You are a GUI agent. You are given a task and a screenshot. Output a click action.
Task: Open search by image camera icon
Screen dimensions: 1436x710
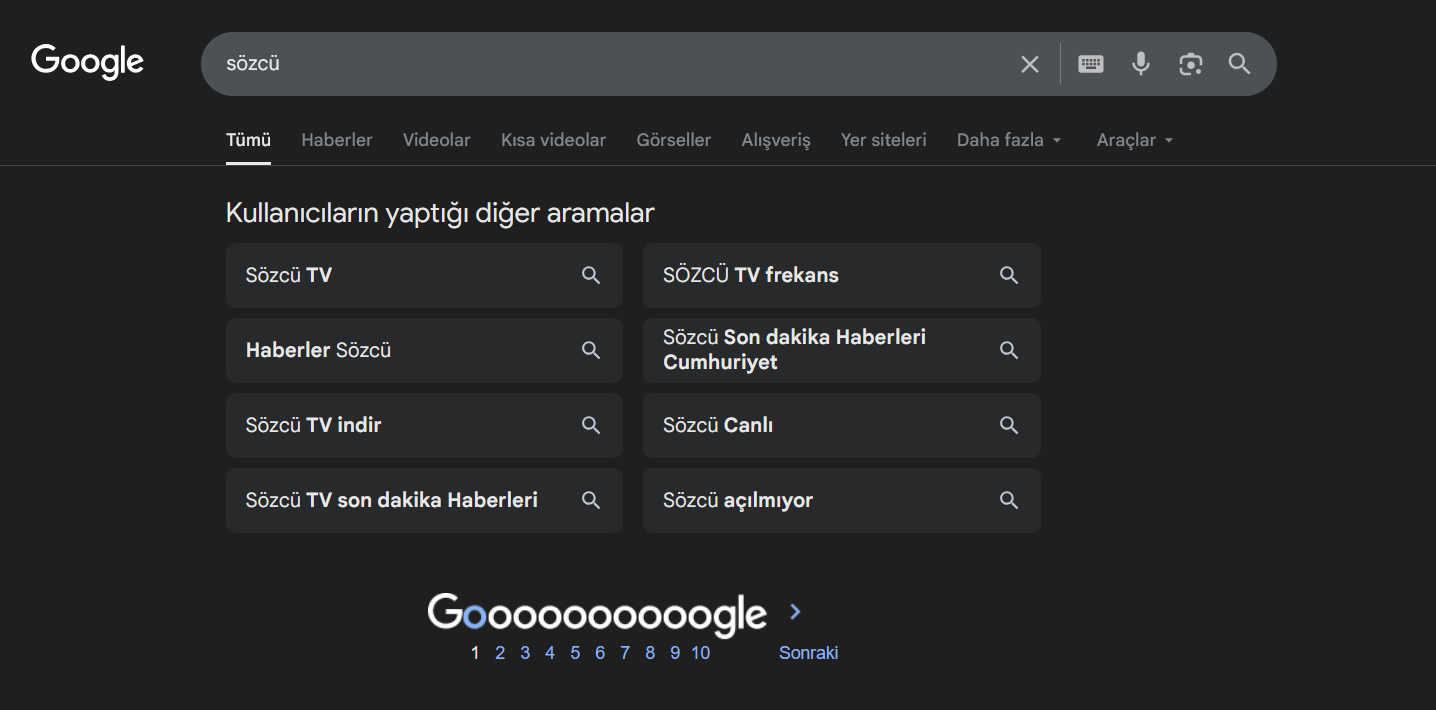(x=1190, y=64)
